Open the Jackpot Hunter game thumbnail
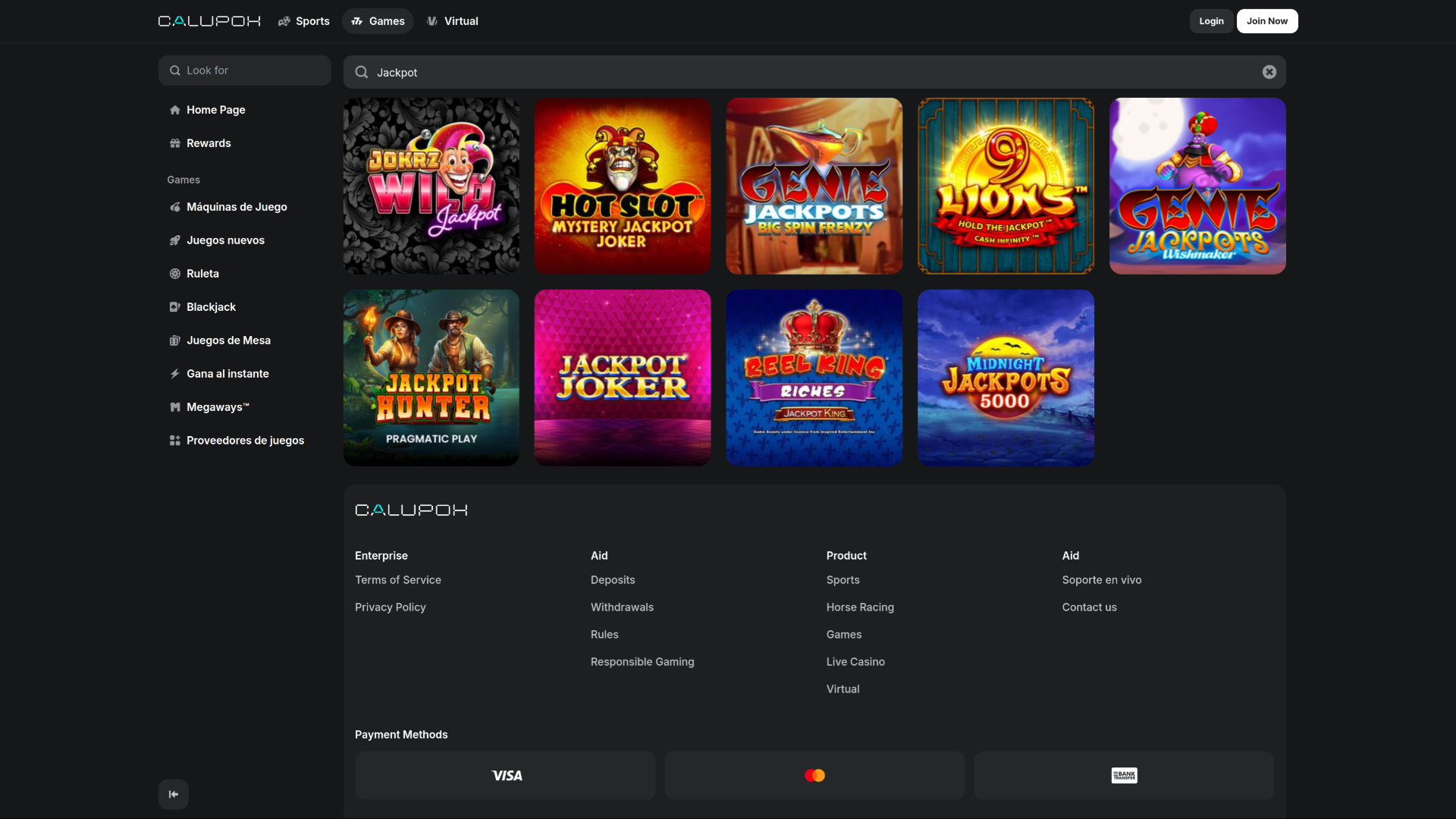1456x819 pixels. 431,378
